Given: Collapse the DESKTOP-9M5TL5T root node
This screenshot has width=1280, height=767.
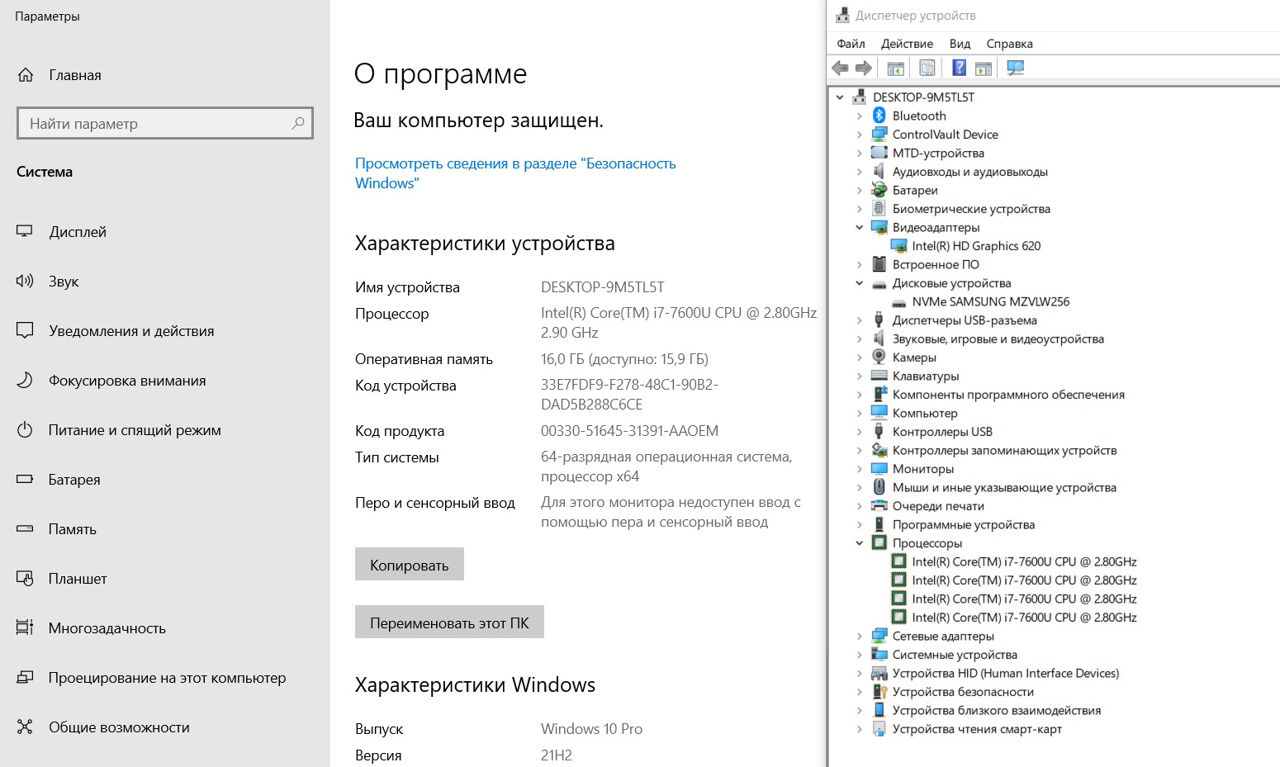Looking at the screenshot, I should tap(839, 97).
